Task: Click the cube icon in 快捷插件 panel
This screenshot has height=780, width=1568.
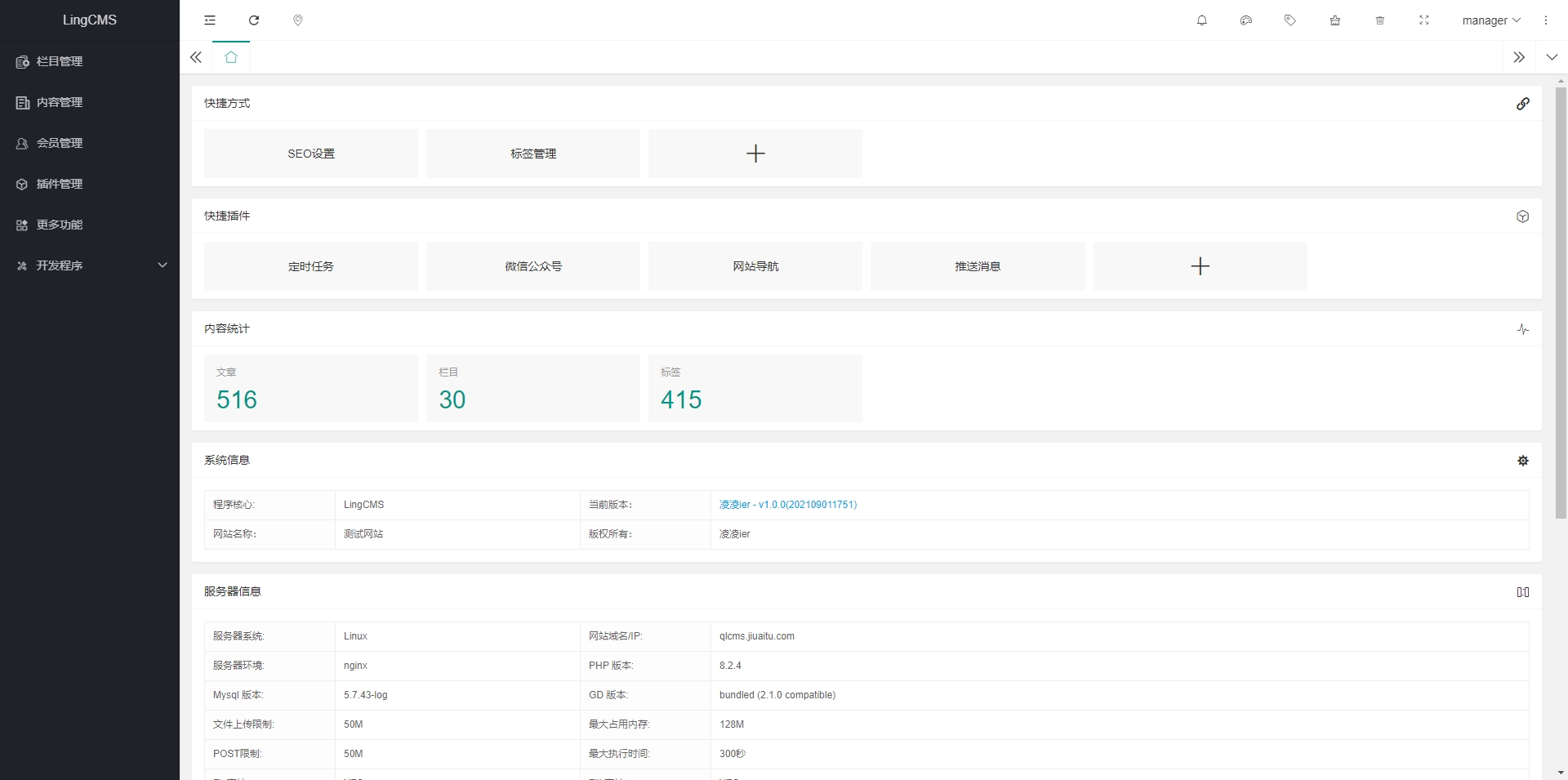Action: [x=1523, y=216]
